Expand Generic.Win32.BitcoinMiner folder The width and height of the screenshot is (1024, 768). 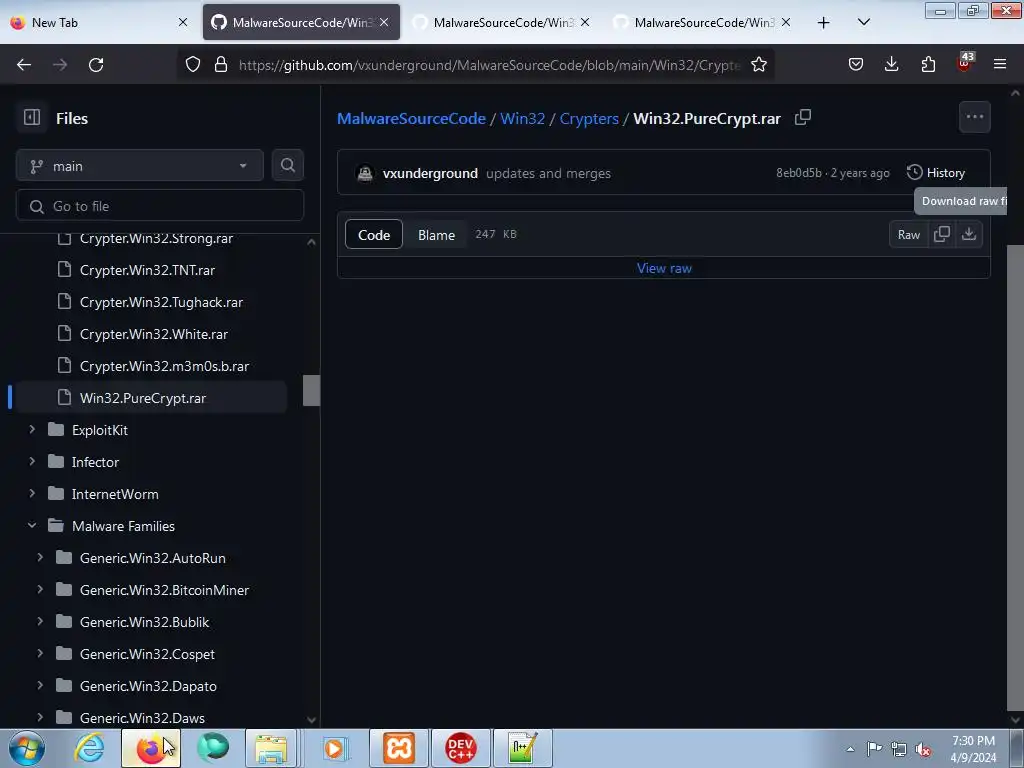40,590
